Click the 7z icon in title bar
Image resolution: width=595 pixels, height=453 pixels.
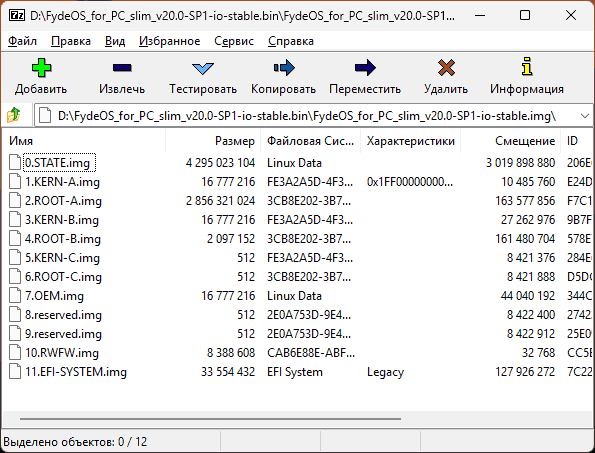(17, 16)
